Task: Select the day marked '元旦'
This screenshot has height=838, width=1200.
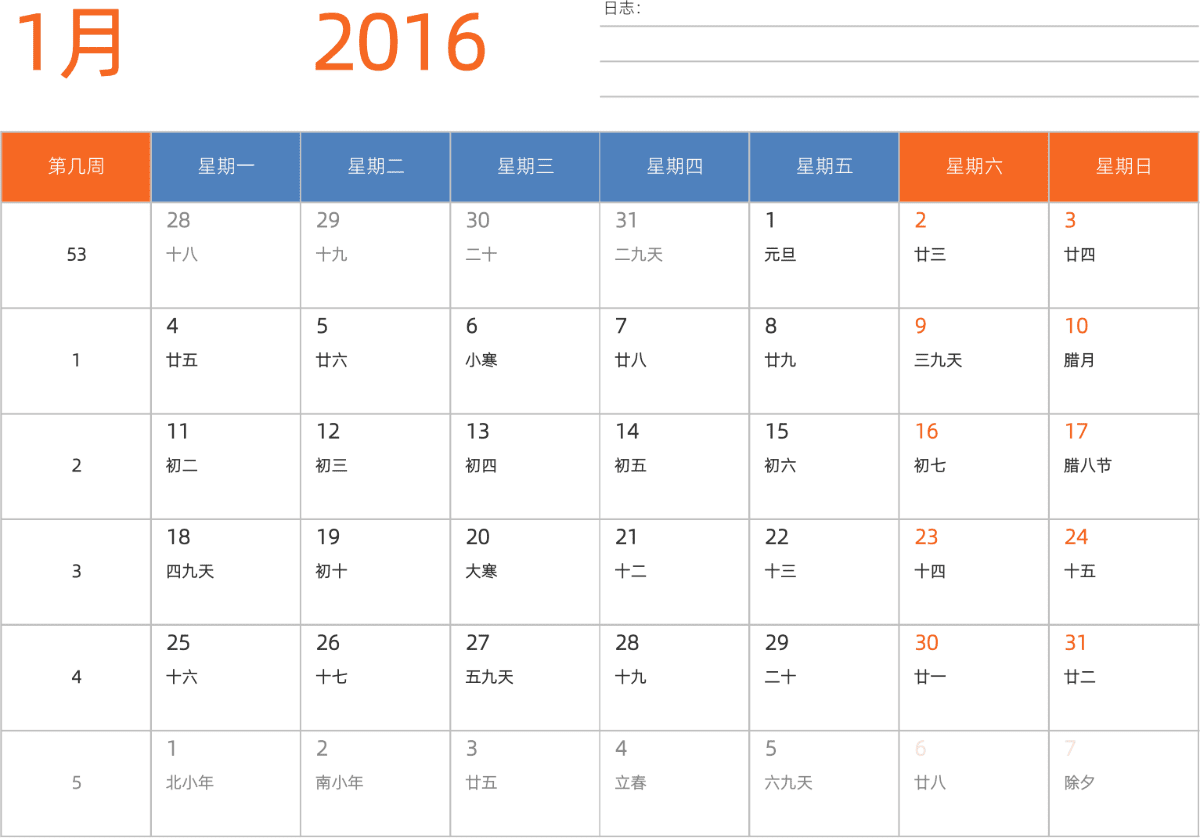Action: [824, 256]
